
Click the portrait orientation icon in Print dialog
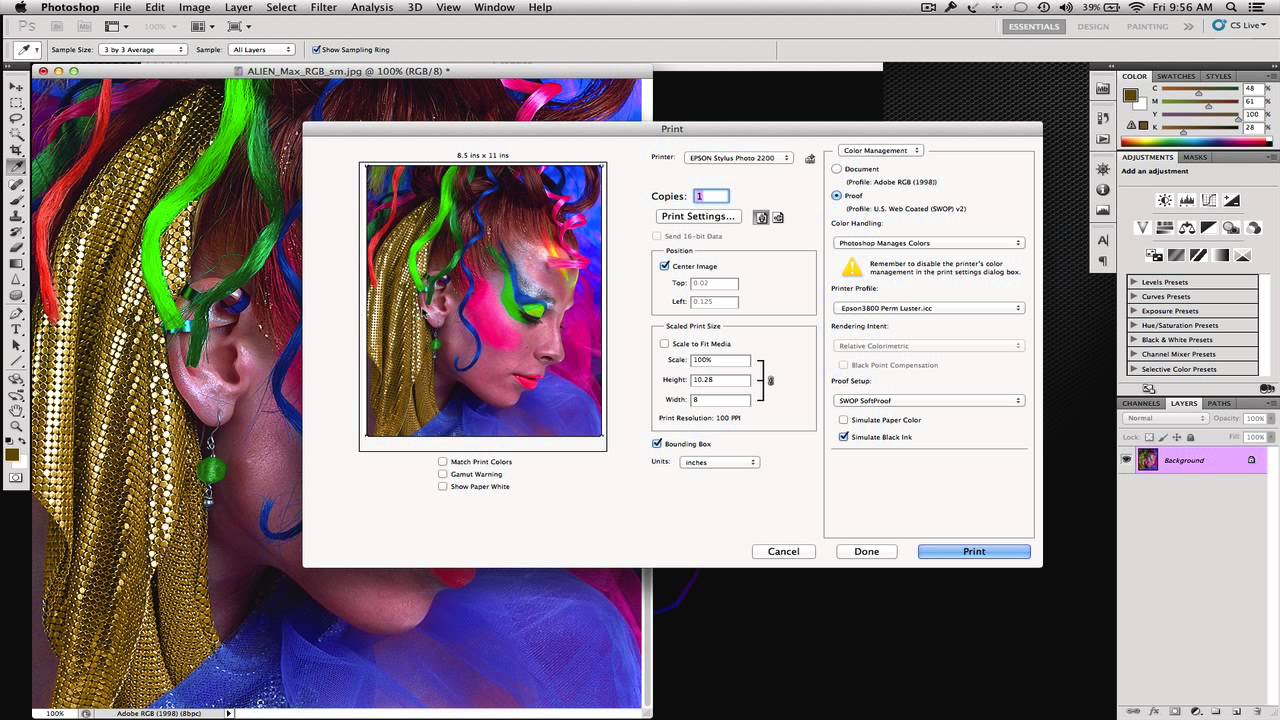(x=761, y=217)
